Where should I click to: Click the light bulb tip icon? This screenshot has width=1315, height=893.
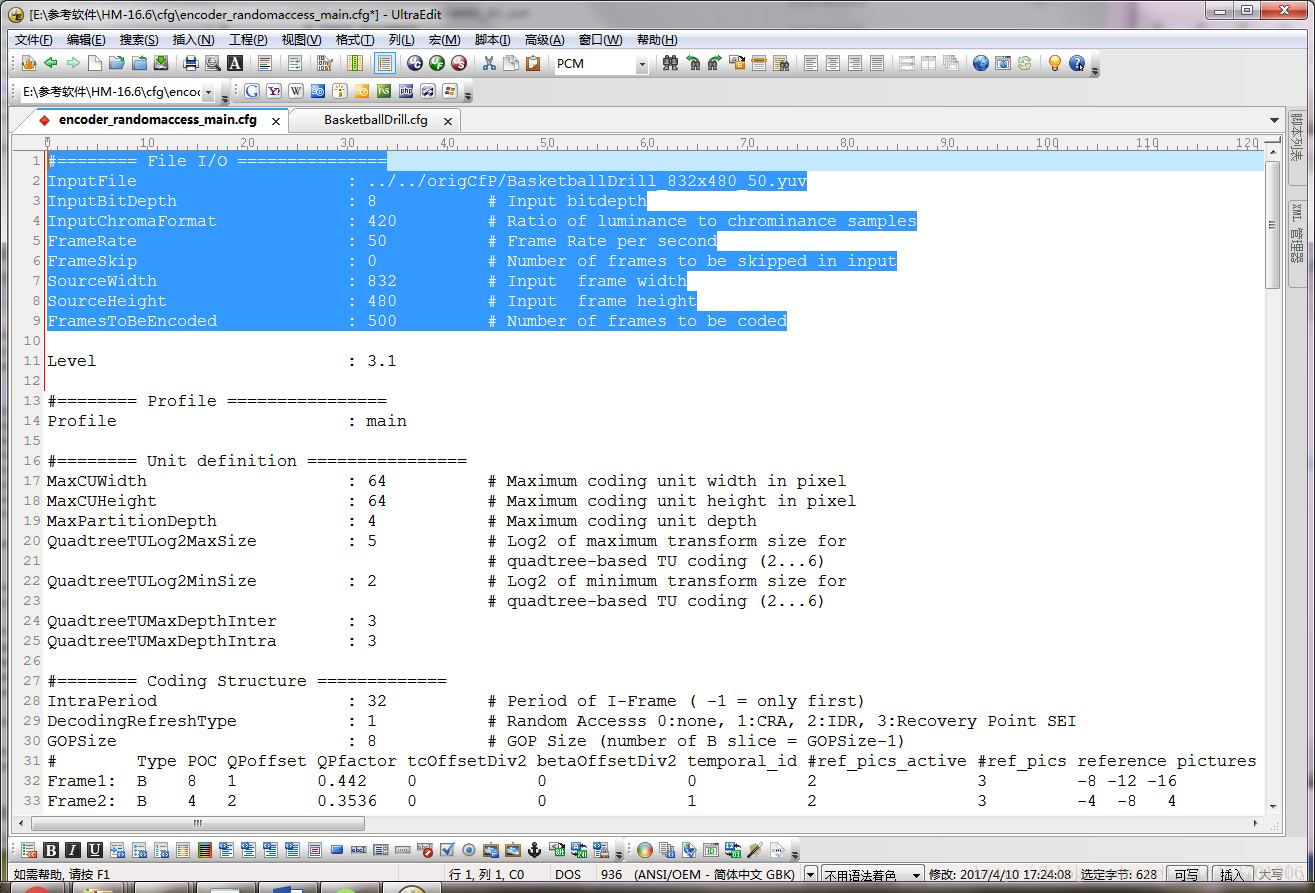[1055, 63]
